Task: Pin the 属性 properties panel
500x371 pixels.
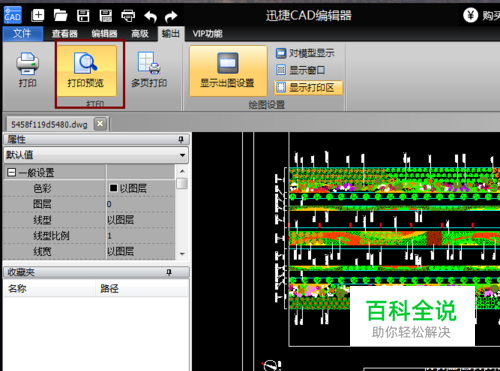Action: 181,139
